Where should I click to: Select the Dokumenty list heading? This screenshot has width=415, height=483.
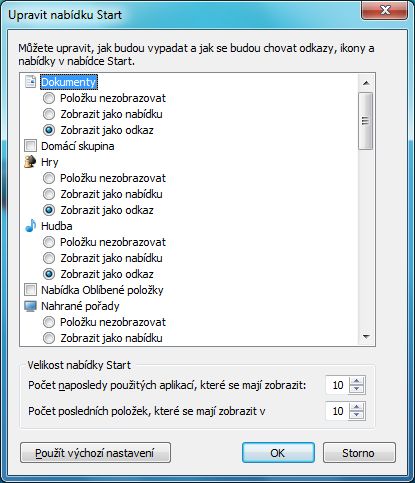[69, 82]
